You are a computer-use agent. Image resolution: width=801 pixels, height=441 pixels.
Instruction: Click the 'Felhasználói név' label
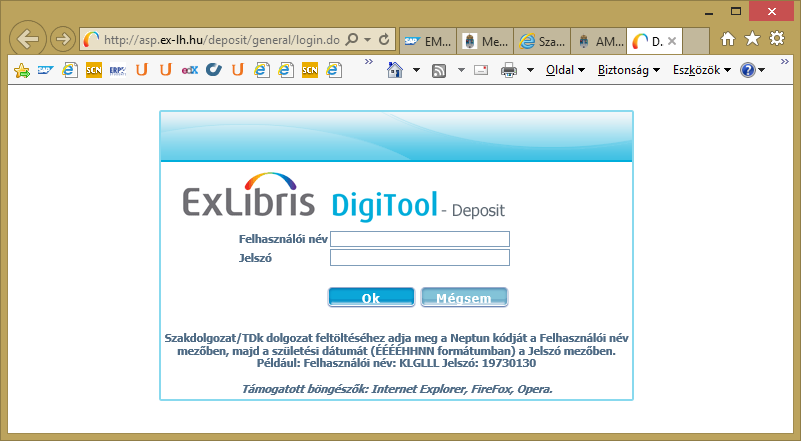(x=283, y=239)
